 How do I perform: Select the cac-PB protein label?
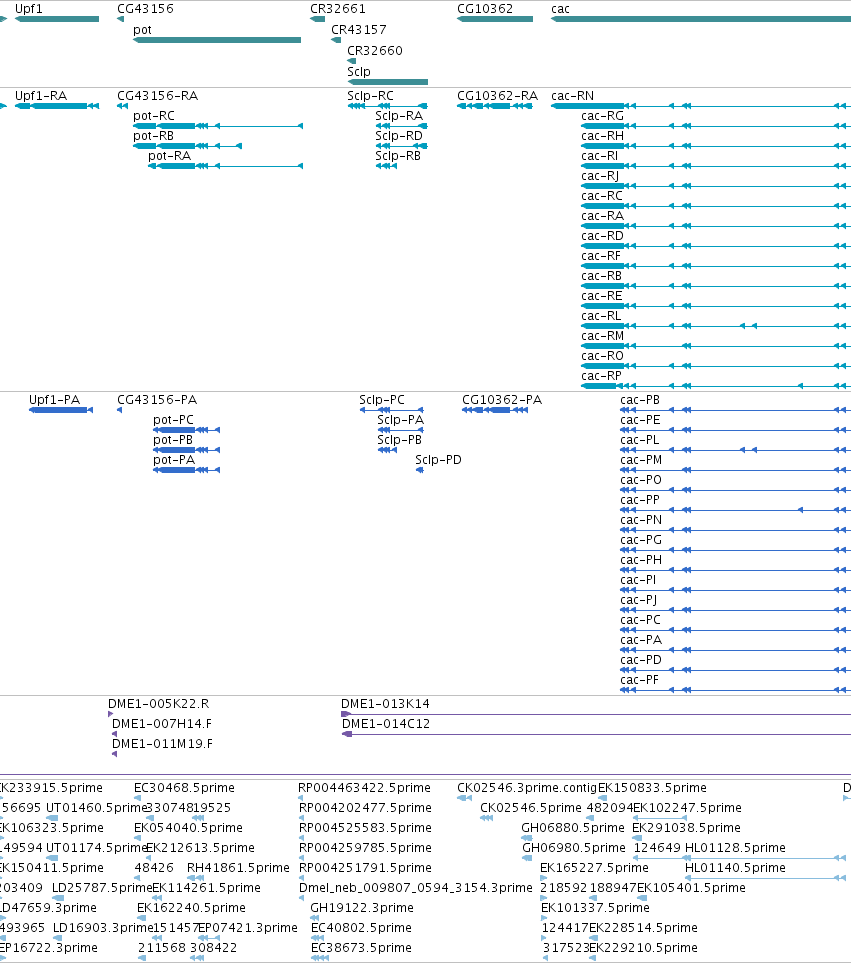tap(640, 400)
